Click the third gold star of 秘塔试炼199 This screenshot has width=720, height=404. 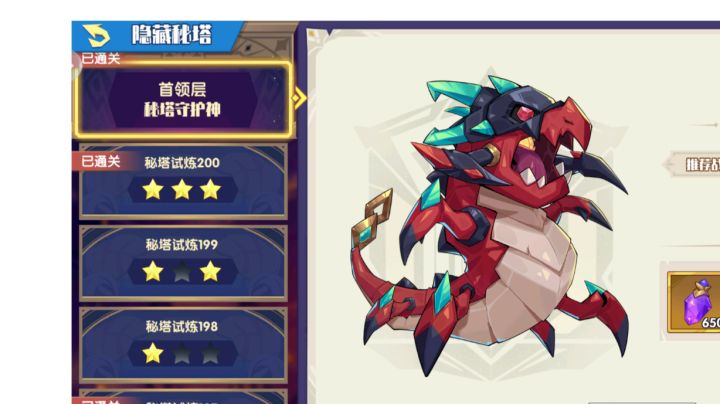click(x=211, y=272)
